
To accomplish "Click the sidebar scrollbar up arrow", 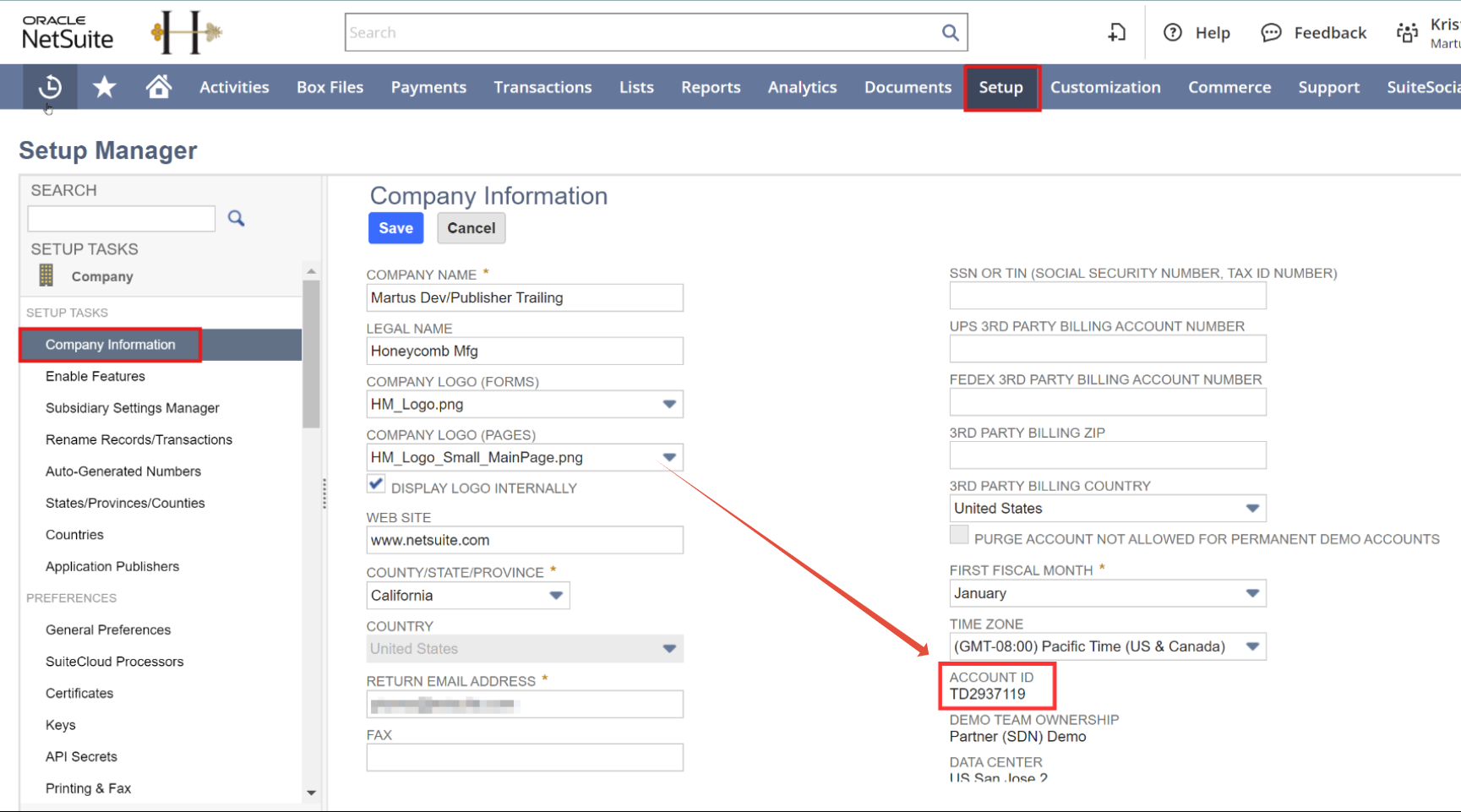I will coord(311,271).
